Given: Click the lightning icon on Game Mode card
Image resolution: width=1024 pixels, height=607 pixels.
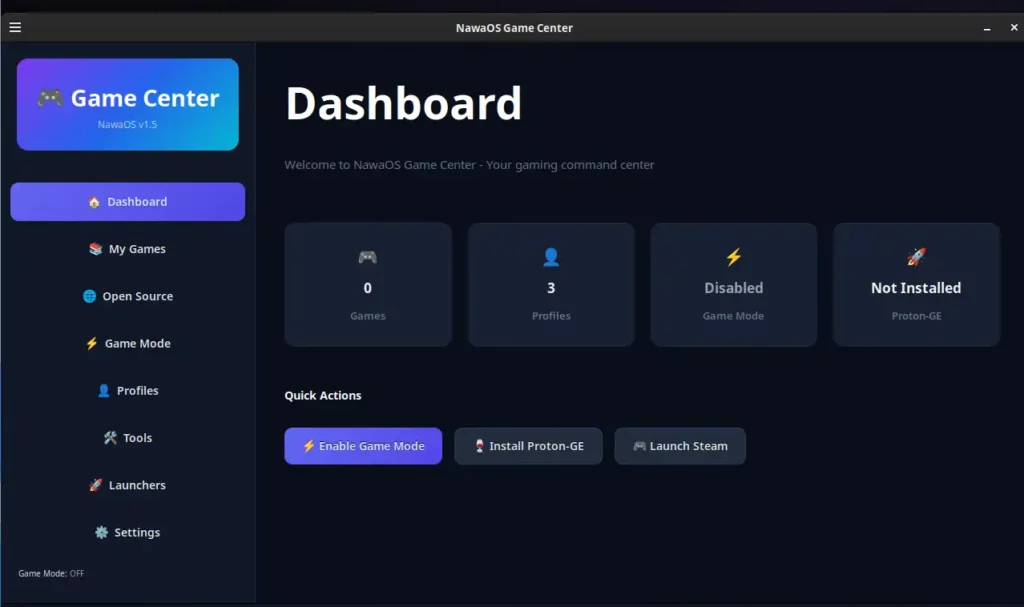Looking at the screenshot, I should tap(733, 257).
